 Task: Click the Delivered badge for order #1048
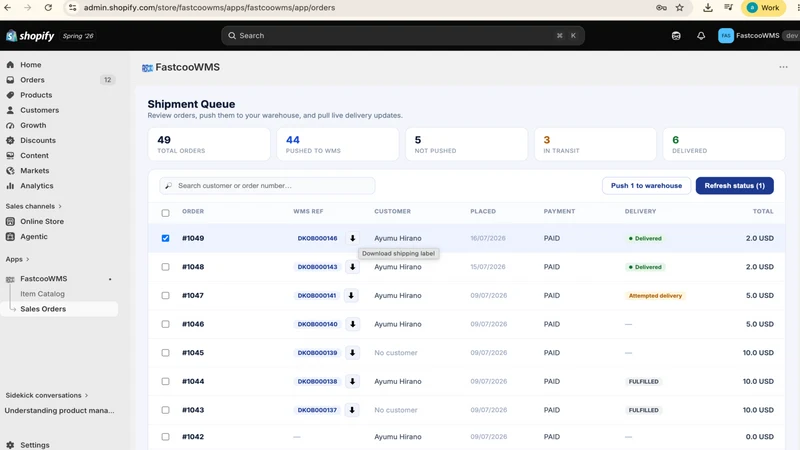[645, 267]
